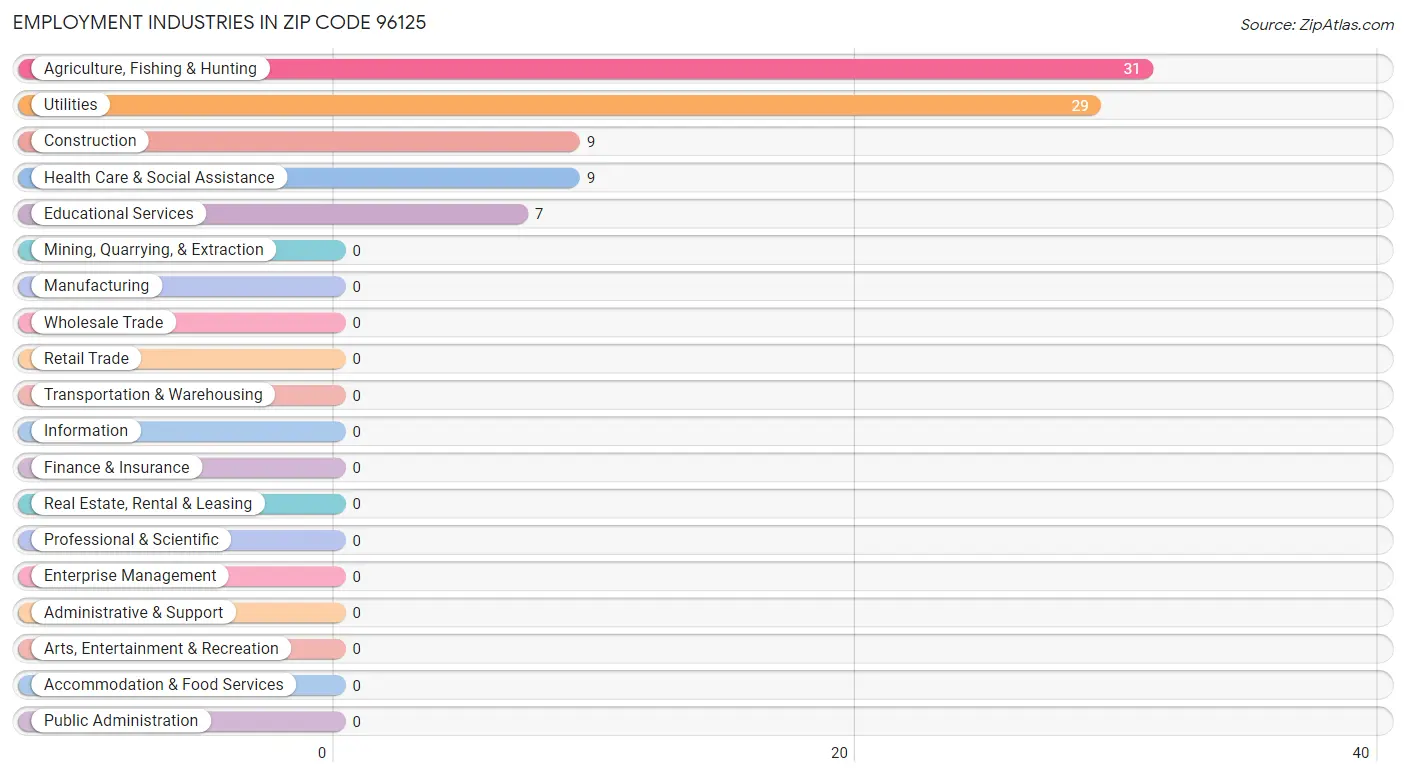Screen dimensions: 1406x776
Task: Click the value 7 beside Educational Services
Action: (x=539, y=214)
